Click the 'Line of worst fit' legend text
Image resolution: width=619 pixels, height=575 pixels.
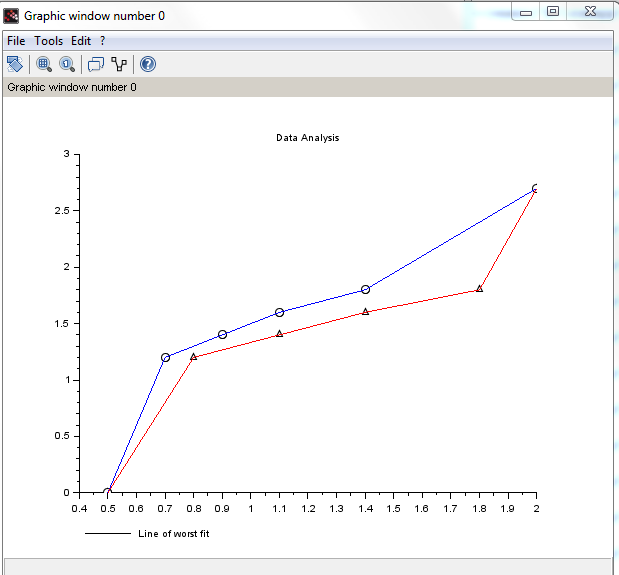(174, 534)
